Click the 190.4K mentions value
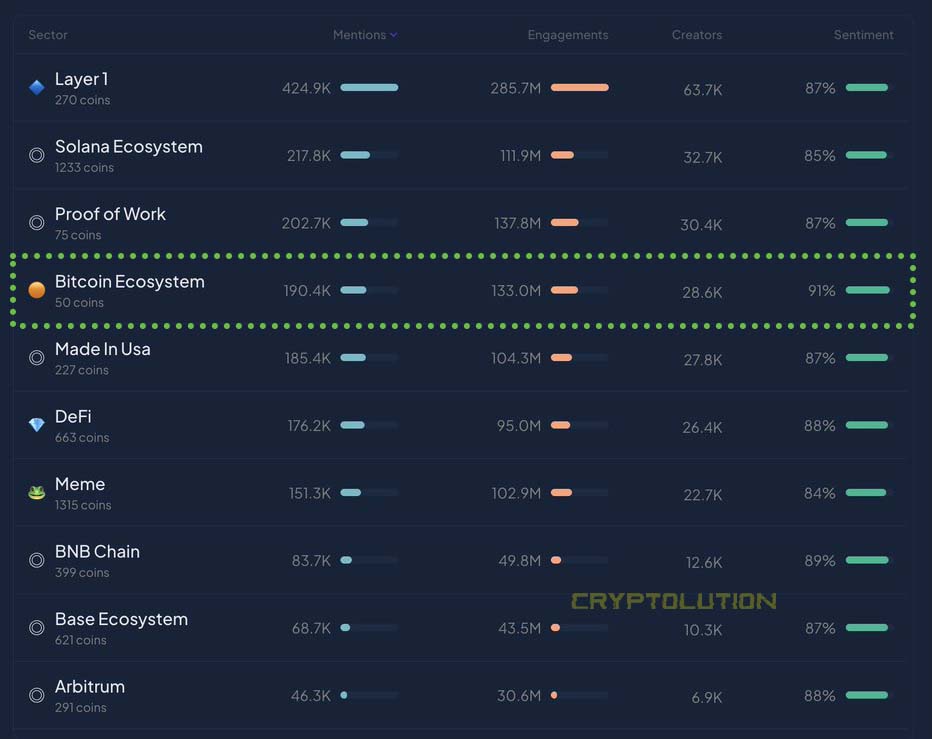Image resolution: width=932 pixels, height=739 pixels. coord(307,291)
